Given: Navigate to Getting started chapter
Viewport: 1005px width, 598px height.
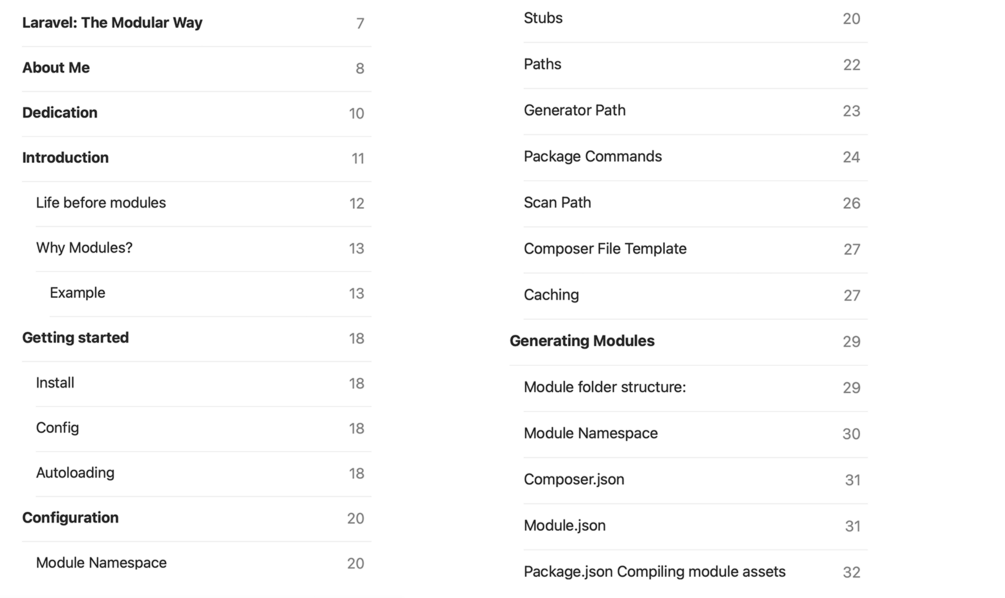Looking at the screenshot, I should (x=75, y=338).
